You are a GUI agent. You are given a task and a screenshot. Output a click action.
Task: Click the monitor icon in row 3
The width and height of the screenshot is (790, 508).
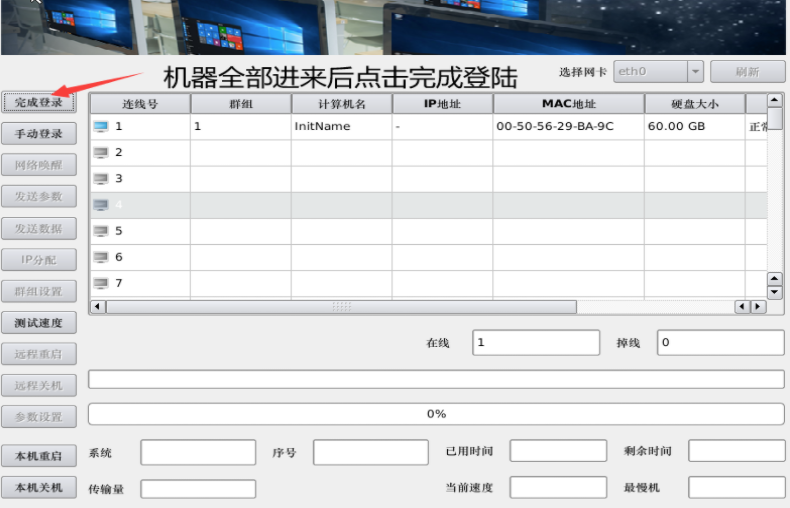click(101, 179)
